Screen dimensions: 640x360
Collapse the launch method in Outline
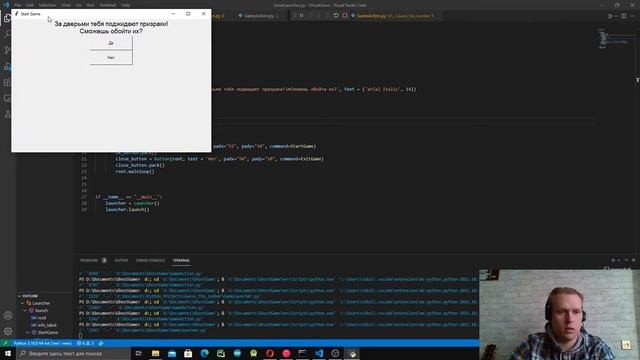25,311
